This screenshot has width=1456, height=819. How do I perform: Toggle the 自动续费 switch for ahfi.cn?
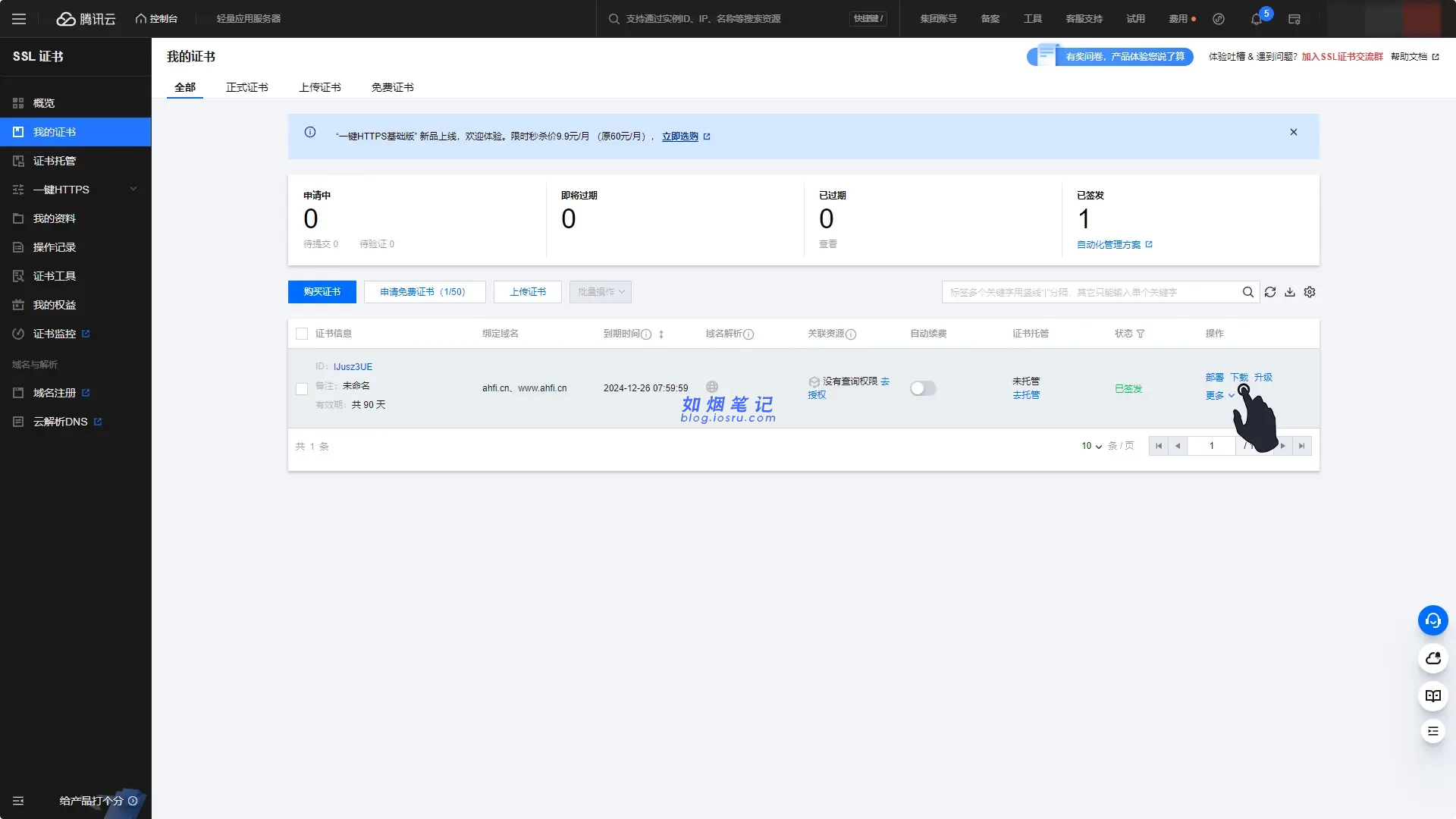point(923,388)
